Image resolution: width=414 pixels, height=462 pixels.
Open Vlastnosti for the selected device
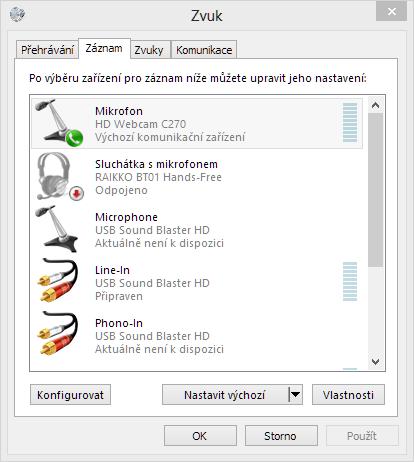coord(348,395)
